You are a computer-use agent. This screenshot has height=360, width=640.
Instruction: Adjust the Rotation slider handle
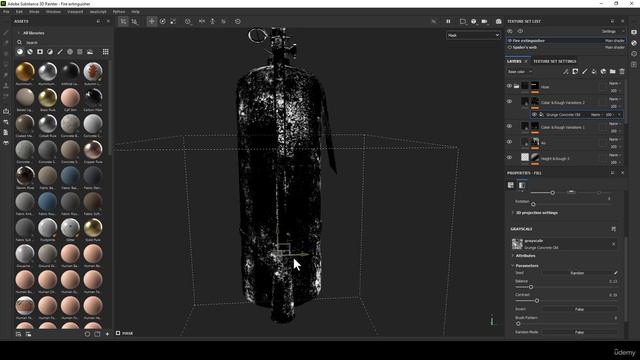point(533,204)
